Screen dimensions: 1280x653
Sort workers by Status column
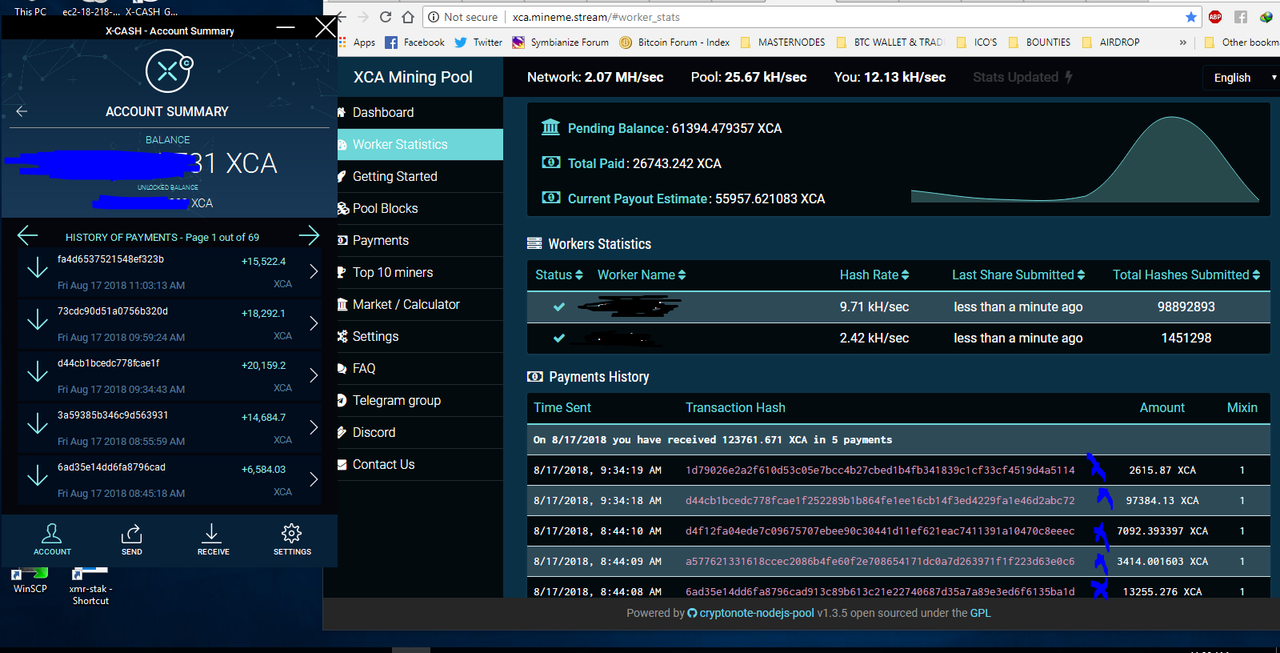(559, 275)
